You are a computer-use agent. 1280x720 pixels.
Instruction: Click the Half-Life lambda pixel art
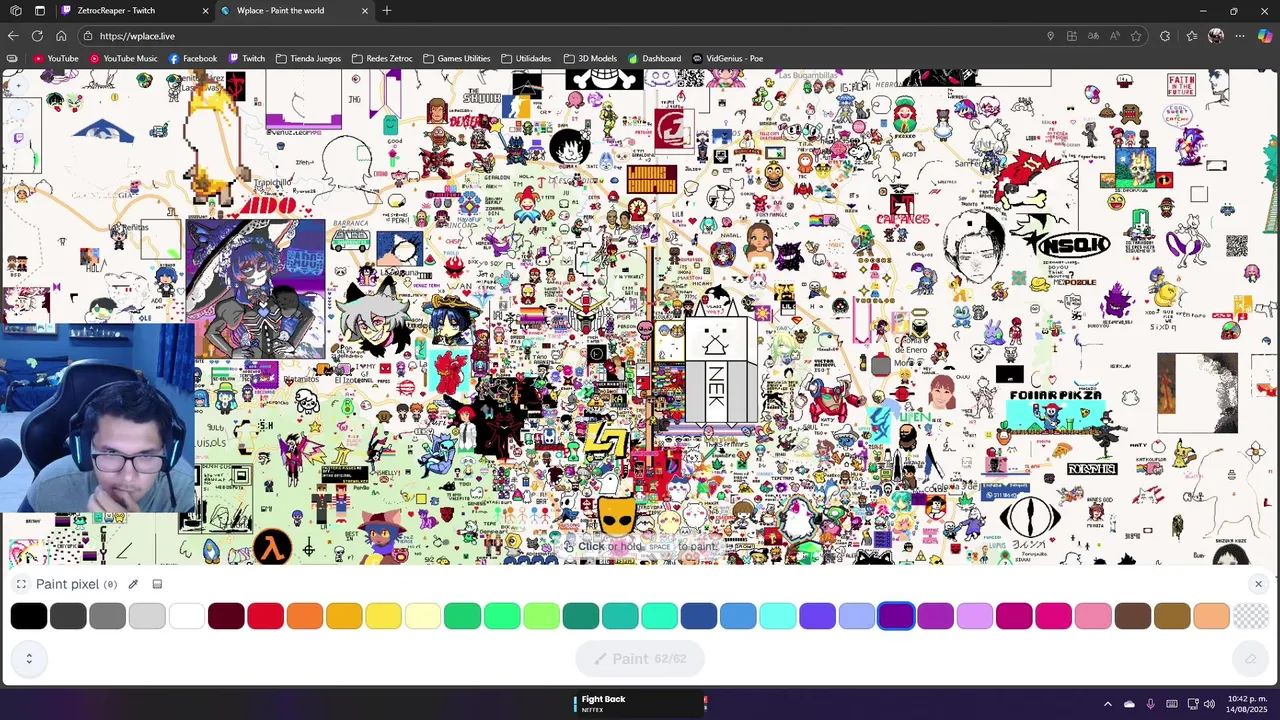[272, 547]
